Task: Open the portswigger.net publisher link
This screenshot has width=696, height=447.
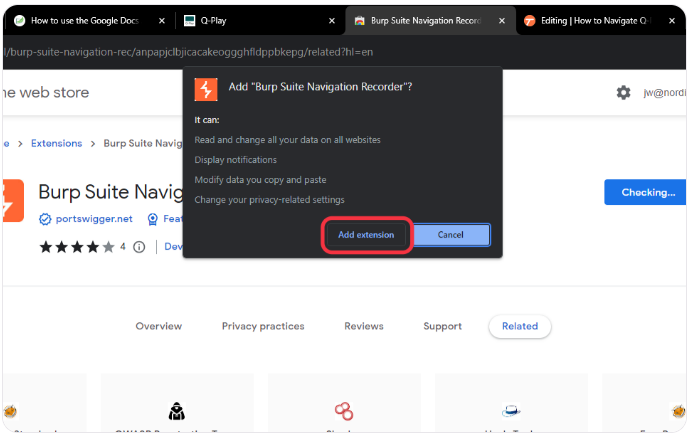Action: (x=95, y=221)
